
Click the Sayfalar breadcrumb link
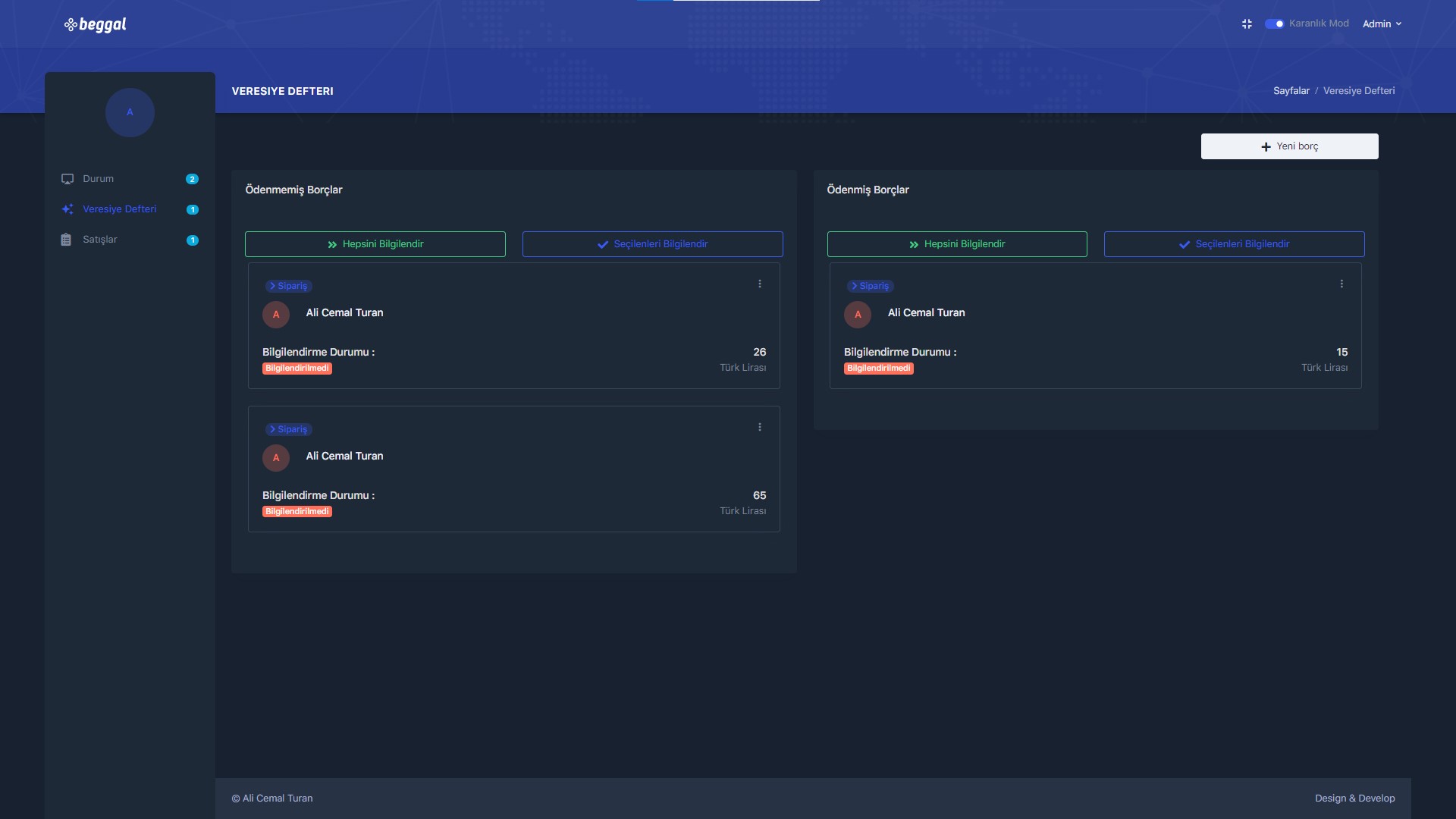[x=1291, y=91]
